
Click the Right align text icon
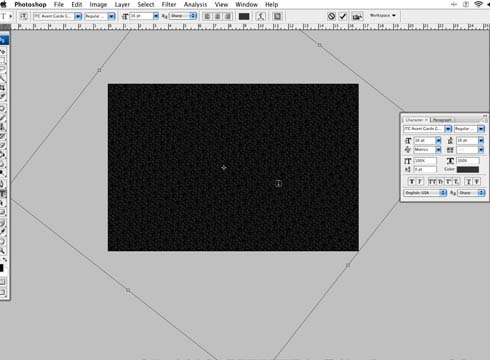pos(228,16)
